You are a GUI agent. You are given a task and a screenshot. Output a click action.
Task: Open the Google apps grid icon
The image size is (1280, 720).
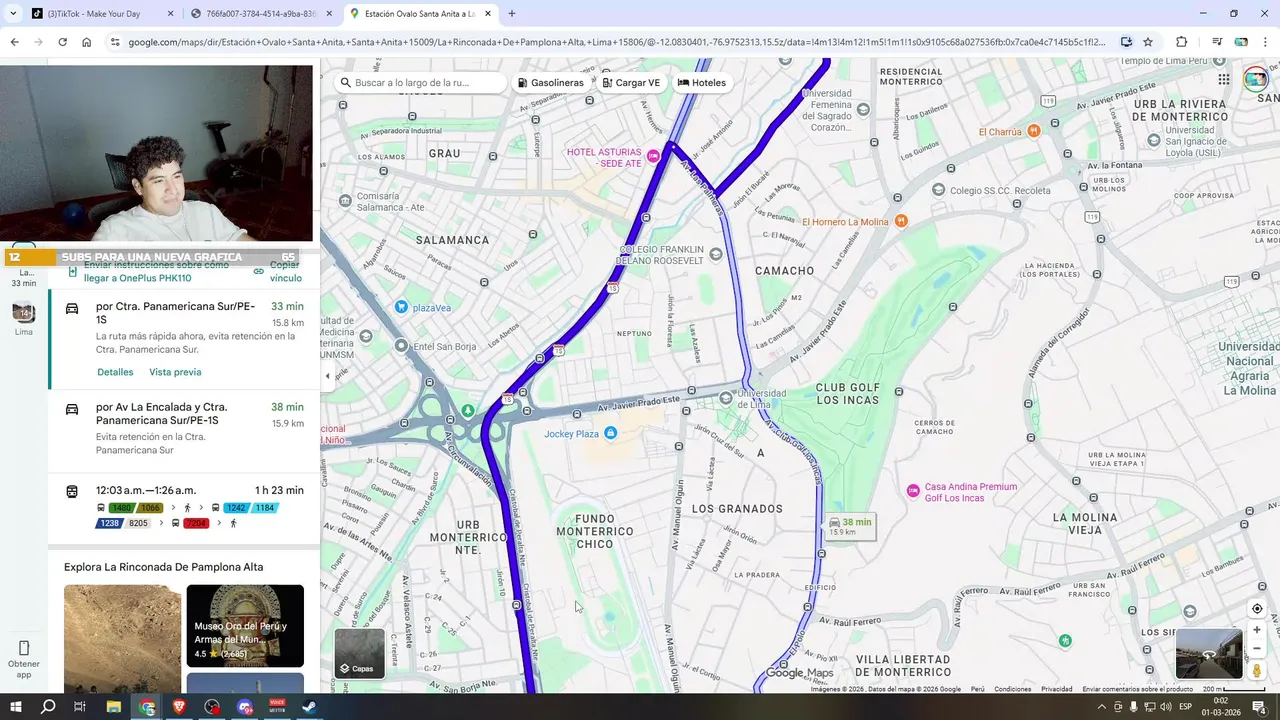(1224, 80)
